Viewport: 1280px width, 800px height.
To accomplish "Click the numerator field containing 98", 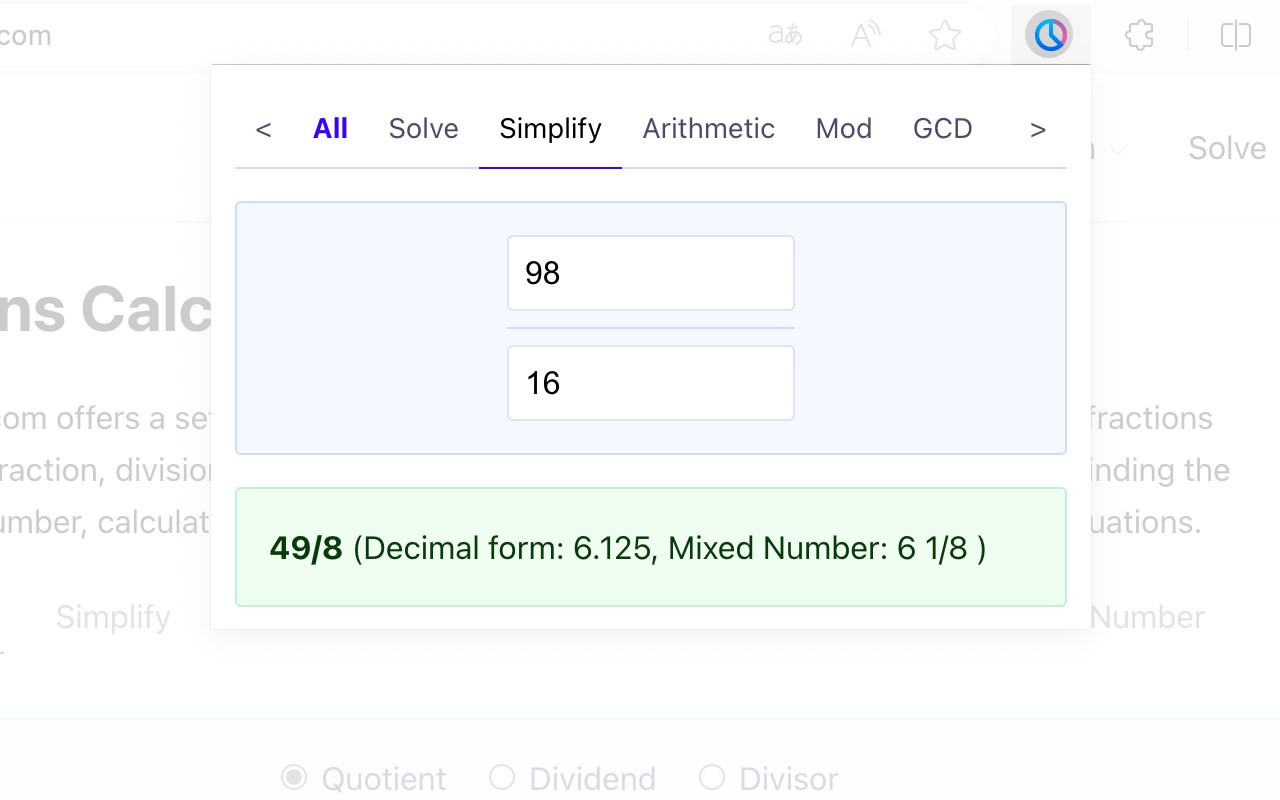I will click(650, 273).
